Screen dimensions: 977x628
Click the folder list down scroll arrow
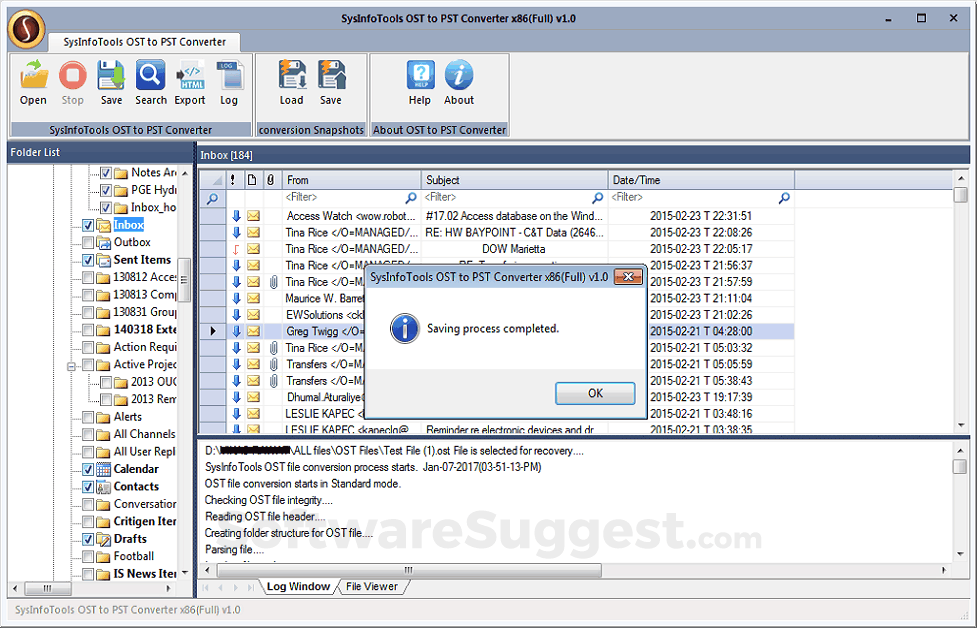point(184,572)
